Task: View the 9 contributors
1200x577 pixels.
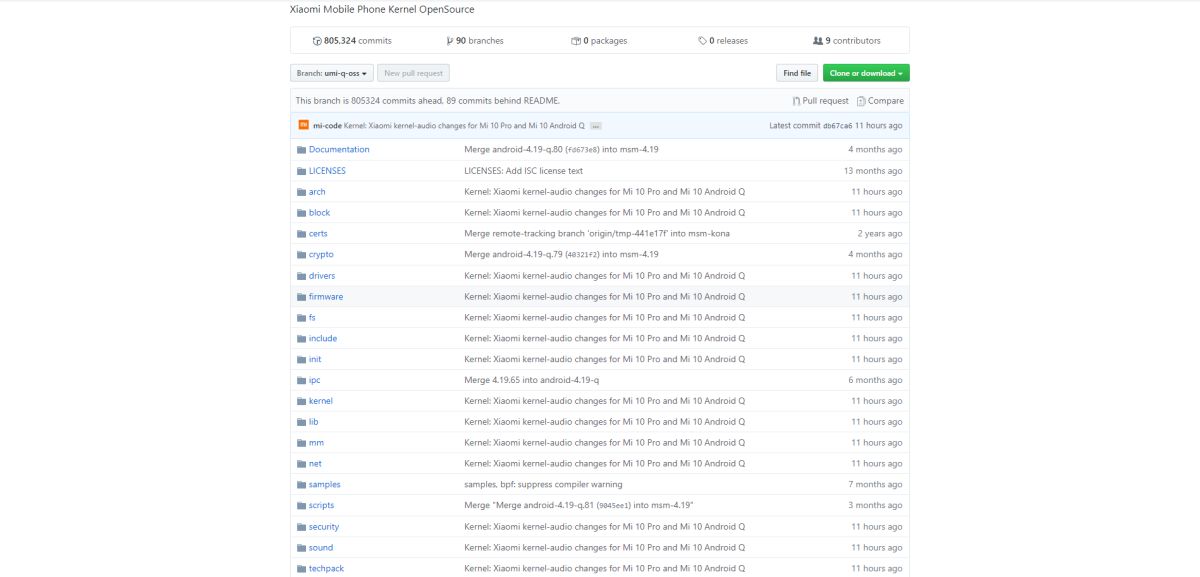Action: 847,41
